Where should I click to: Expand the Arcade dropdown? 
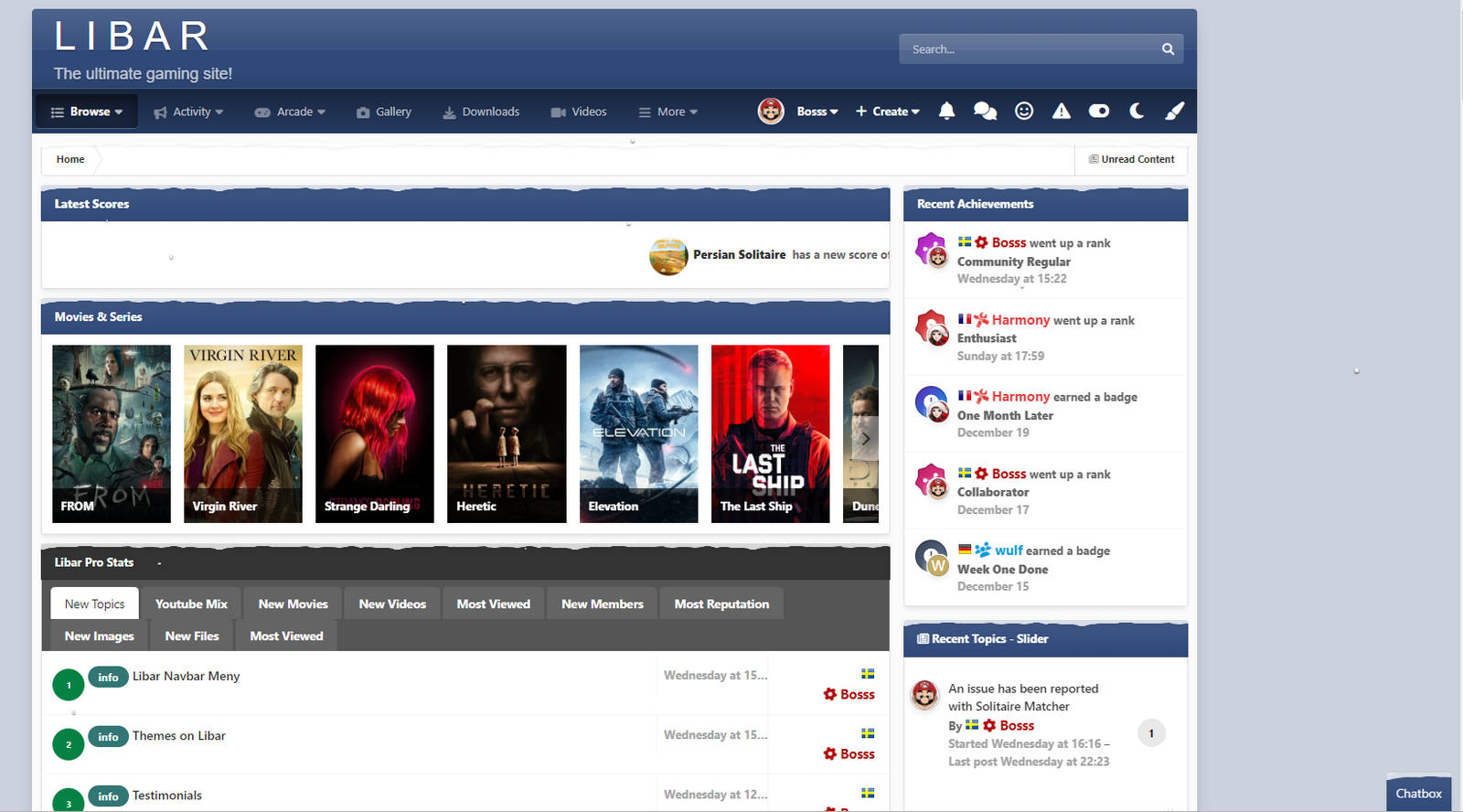click(290, 112)
